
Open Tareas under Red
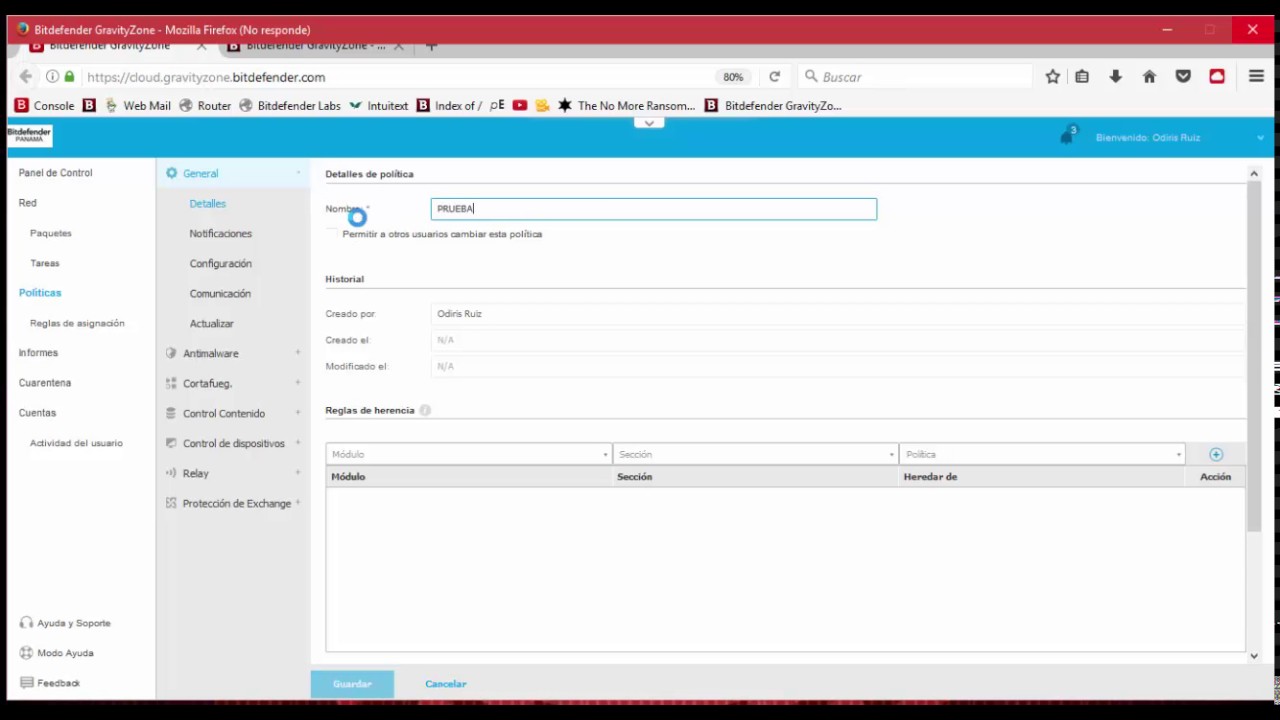44,263
